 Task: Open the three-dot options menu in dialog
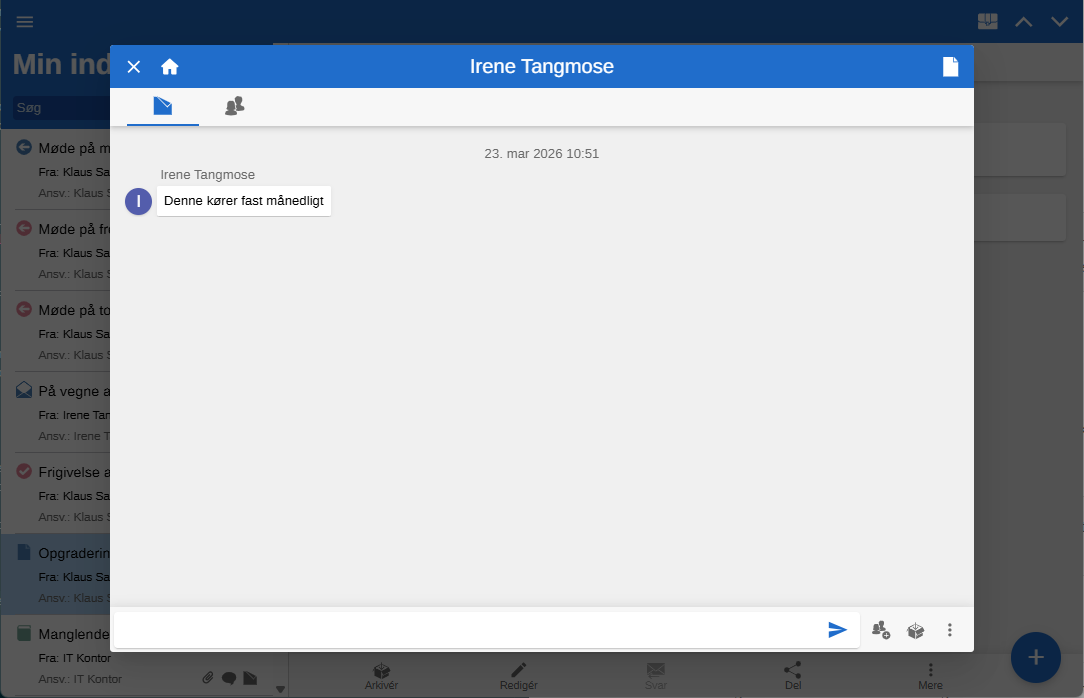tap(949, 630)
